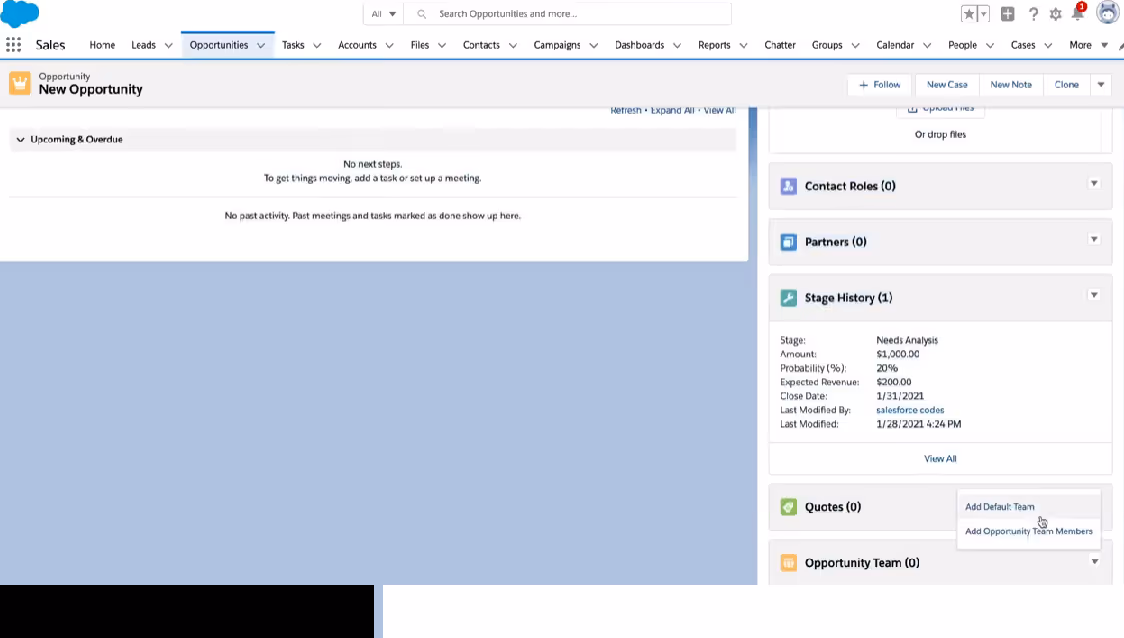Open Salesforce Setup gear icon
This screenshot has height=638, width=1124.
[x=1053, y=14]
